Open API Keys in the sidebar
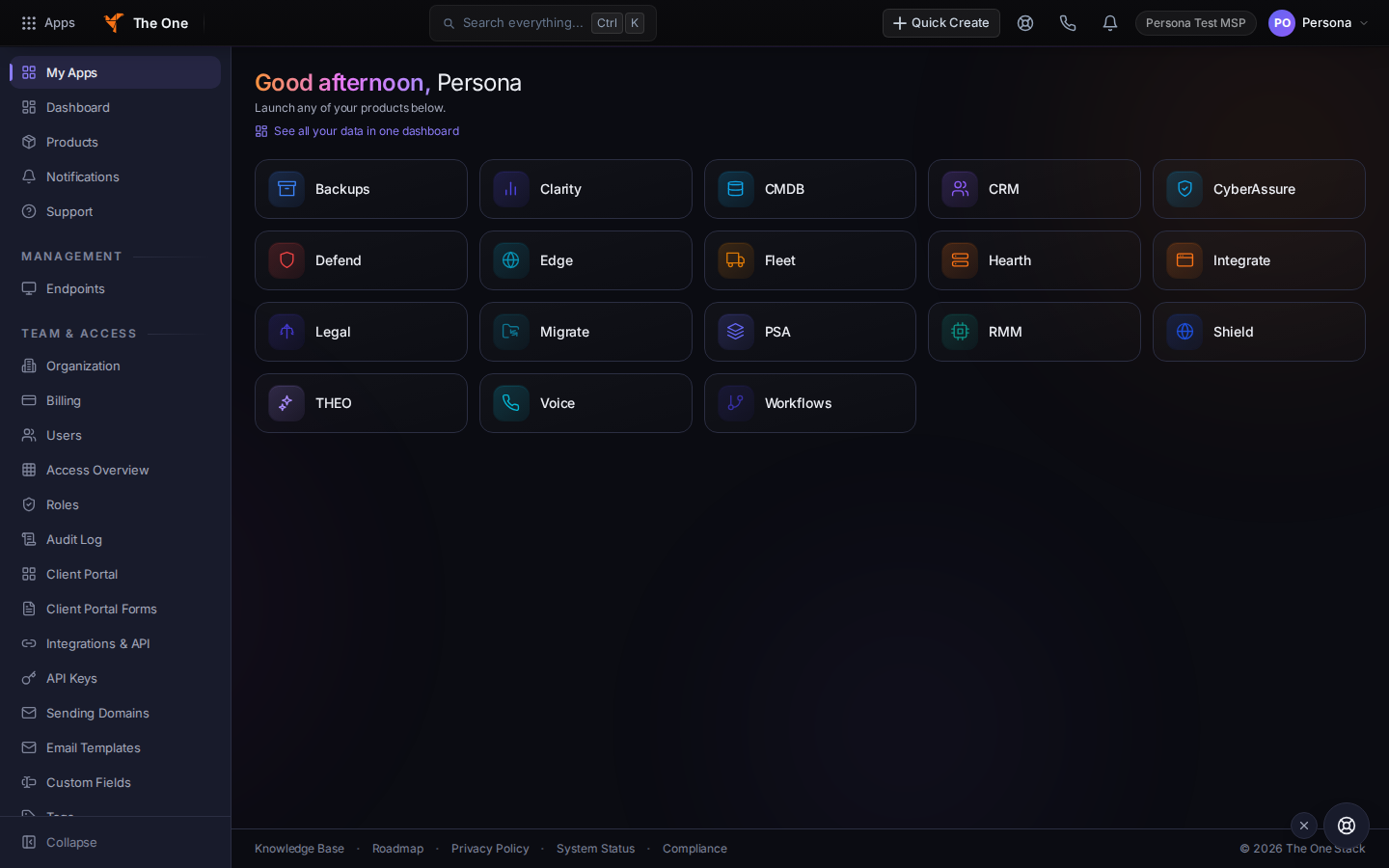 coord(116,678)
